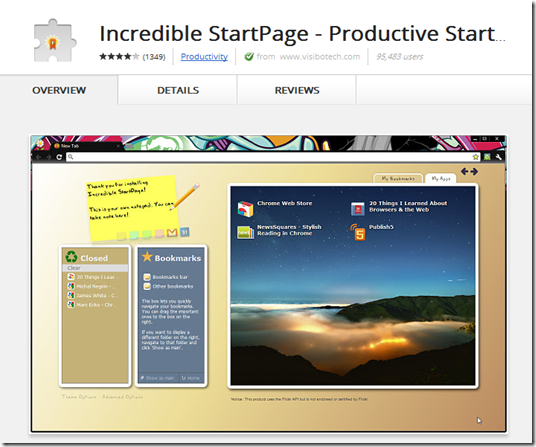The height and width of the screenshot is (447, 536).
Task: Reopen closed tab 'James White'
Action: click(92, 296)
